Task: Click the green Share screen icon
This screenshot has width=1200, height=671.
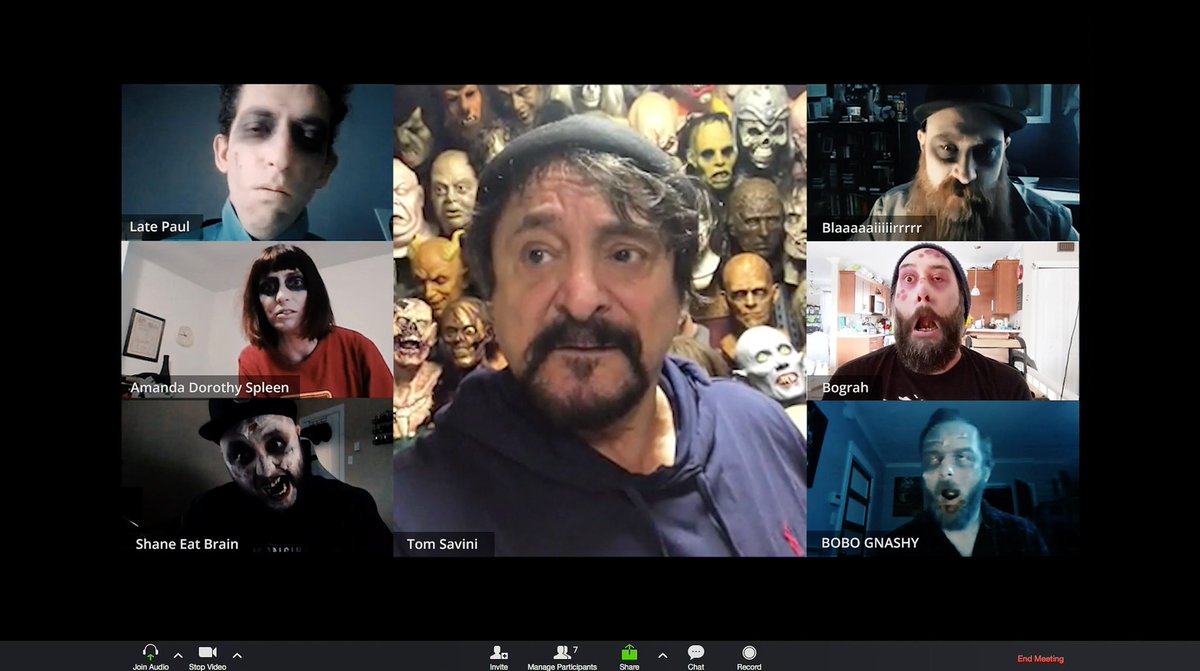Action: 629,652
